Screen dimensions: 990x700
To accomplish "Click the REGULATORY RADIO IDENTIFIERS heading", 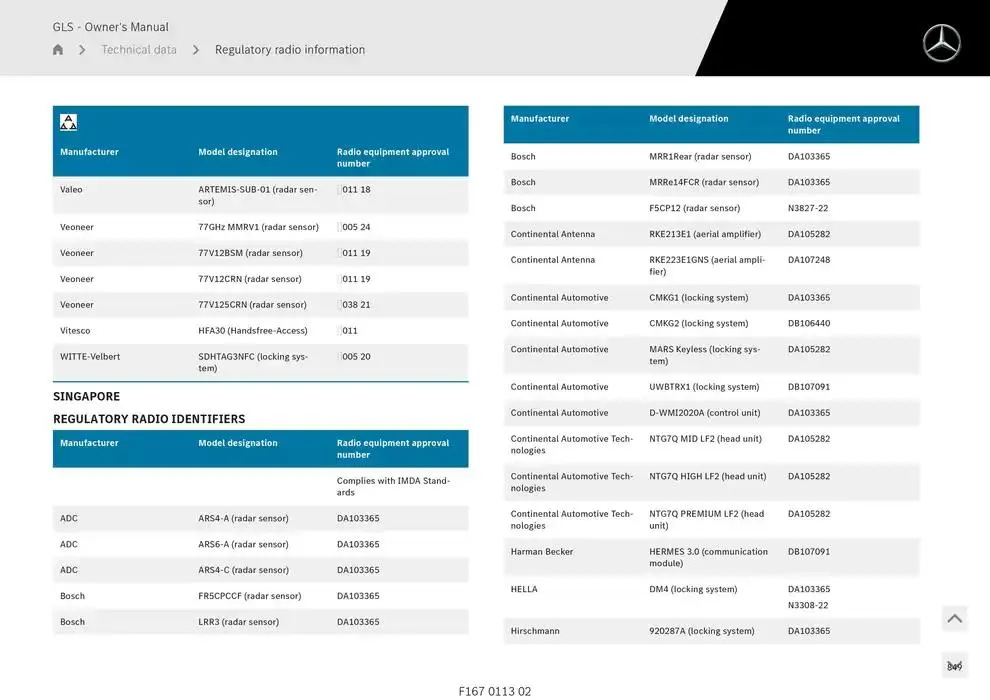I will (149, 419).
